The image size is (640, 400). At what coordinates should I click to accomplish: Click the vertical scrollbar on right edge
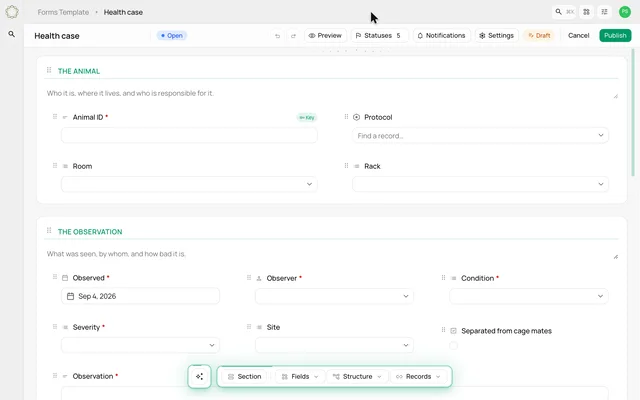point(633,114)
